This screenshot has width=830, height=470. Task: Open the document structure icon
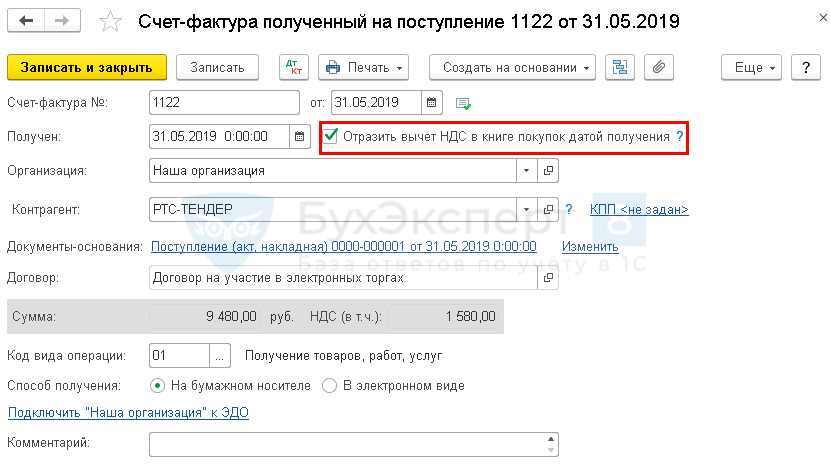[x=621, y=67]
